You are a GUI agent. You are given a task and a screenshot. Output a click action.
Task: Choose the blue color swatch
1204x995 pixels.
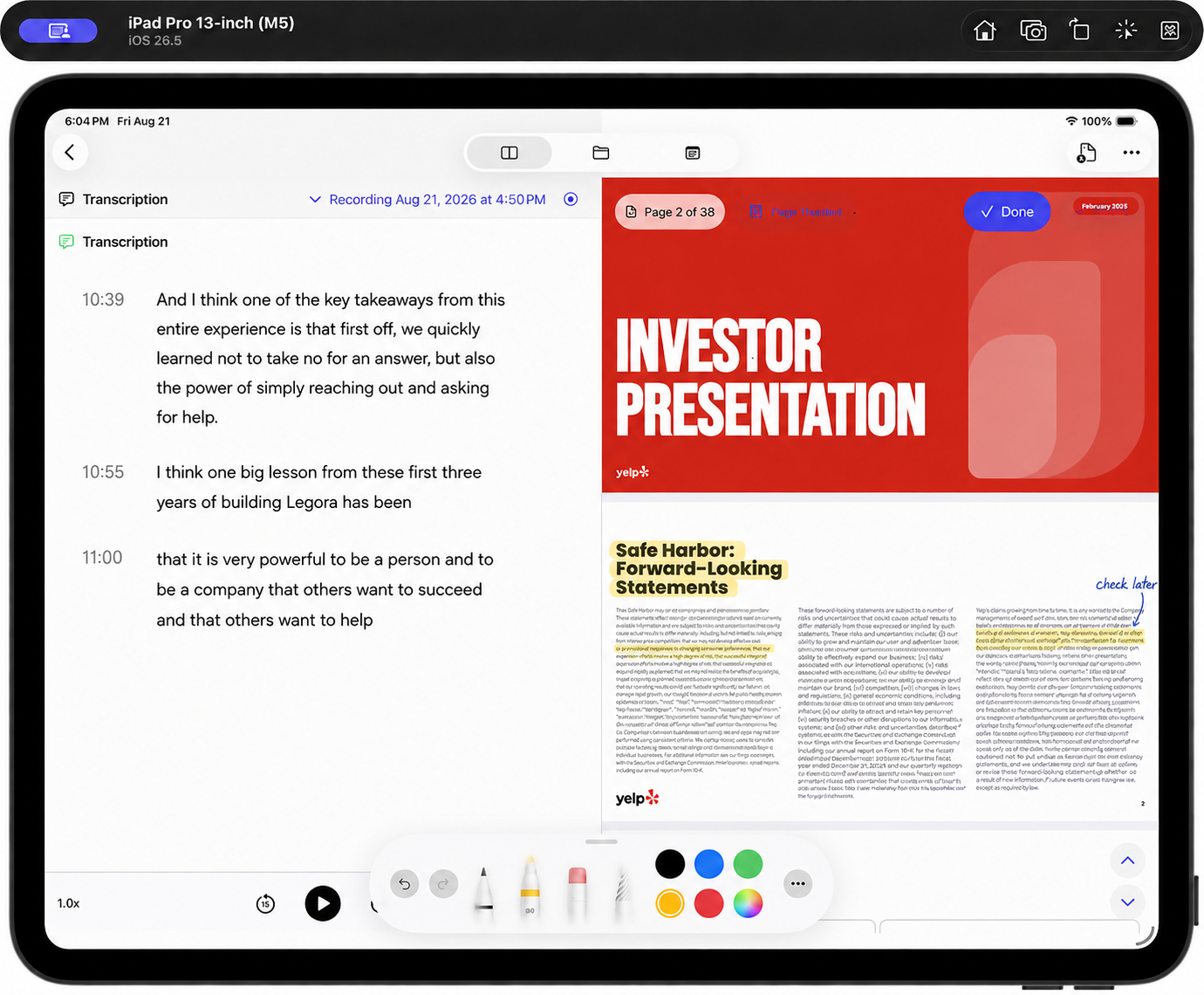(708, 864)
